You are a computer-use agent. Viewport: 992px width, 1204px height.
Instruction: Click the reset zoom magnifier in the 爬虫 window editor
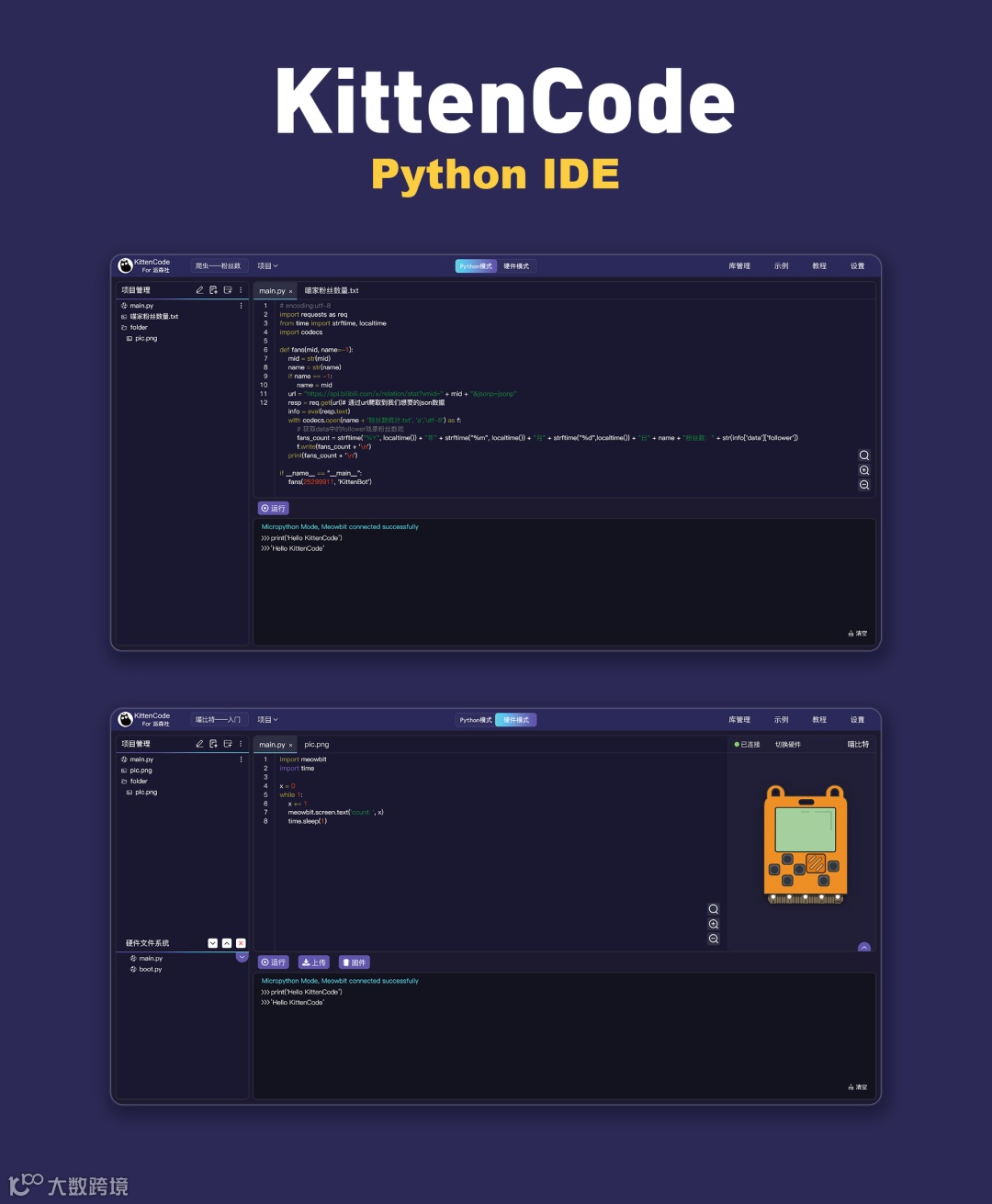point(864,456)
